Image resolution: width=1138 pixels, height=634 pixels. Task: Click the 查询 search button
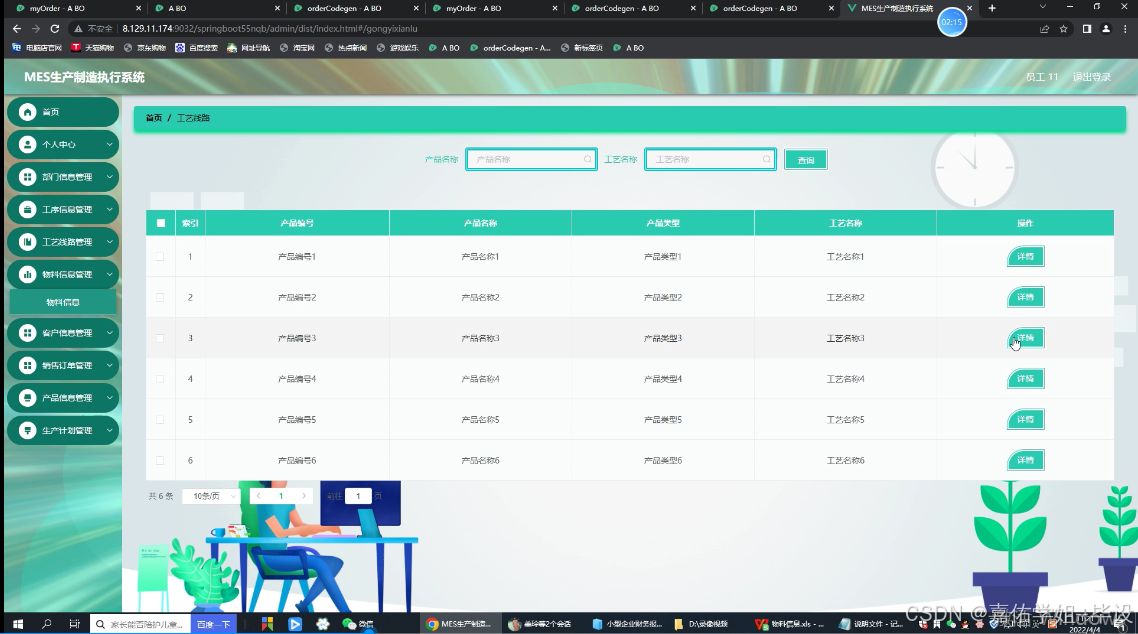(805, 159)
